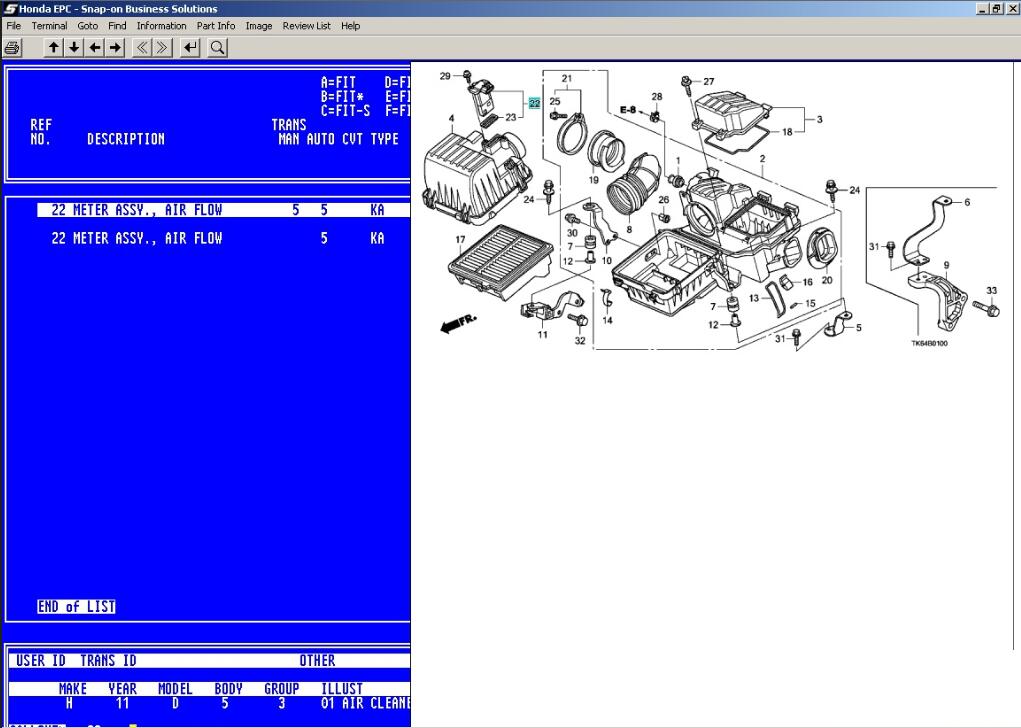This screenshot has width=1021, height=728.
Task: Click callout 14 in the parts diagram
Action: [x=608, y=320]
